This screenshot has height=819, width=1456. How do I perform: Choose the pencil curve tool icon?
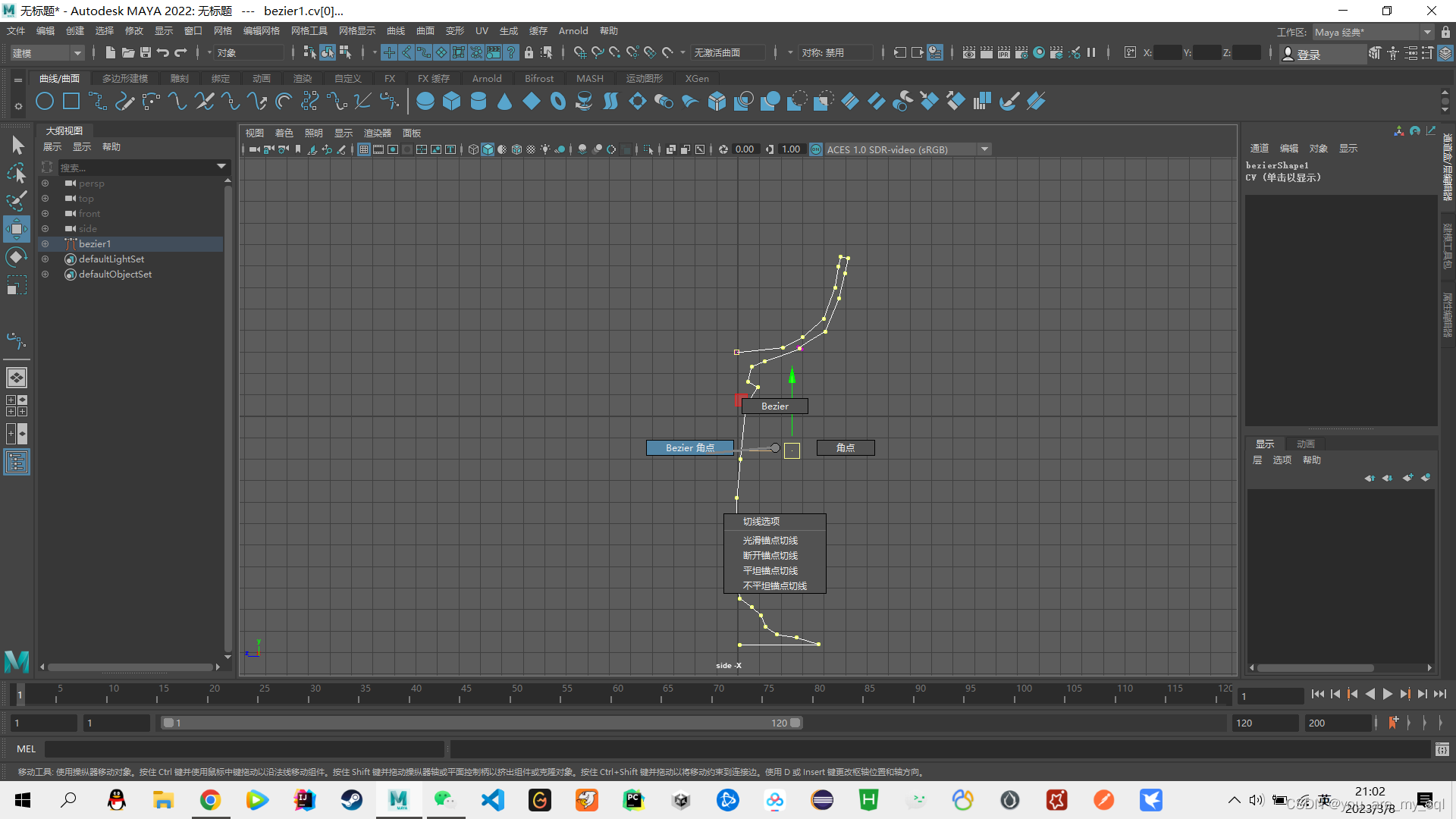124,101
